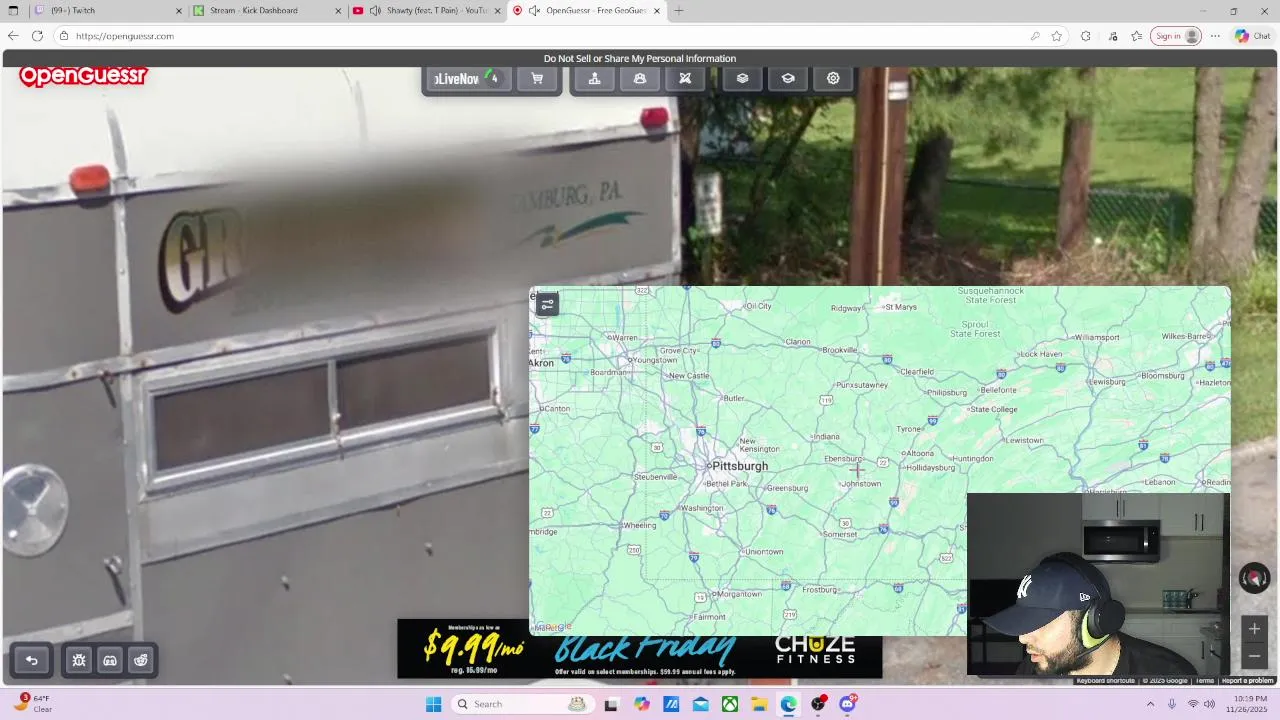Click the compass button
Image resolution: width=1280 pixels, height=720 pixels.
(x=1254, y=578)
